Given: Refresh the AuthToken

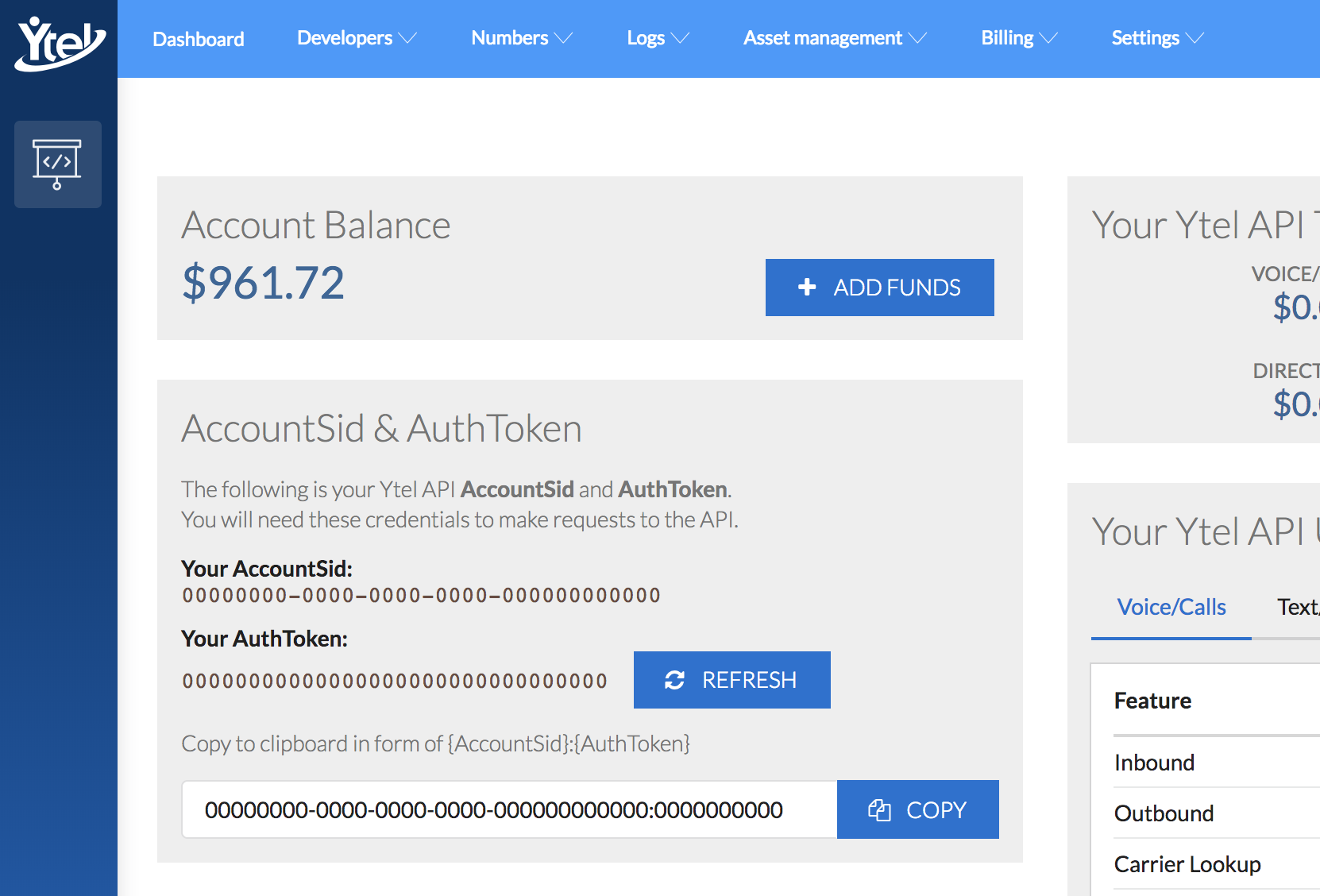Looking at the screenshot, I should pyautogui.click(x=732, y=680).
